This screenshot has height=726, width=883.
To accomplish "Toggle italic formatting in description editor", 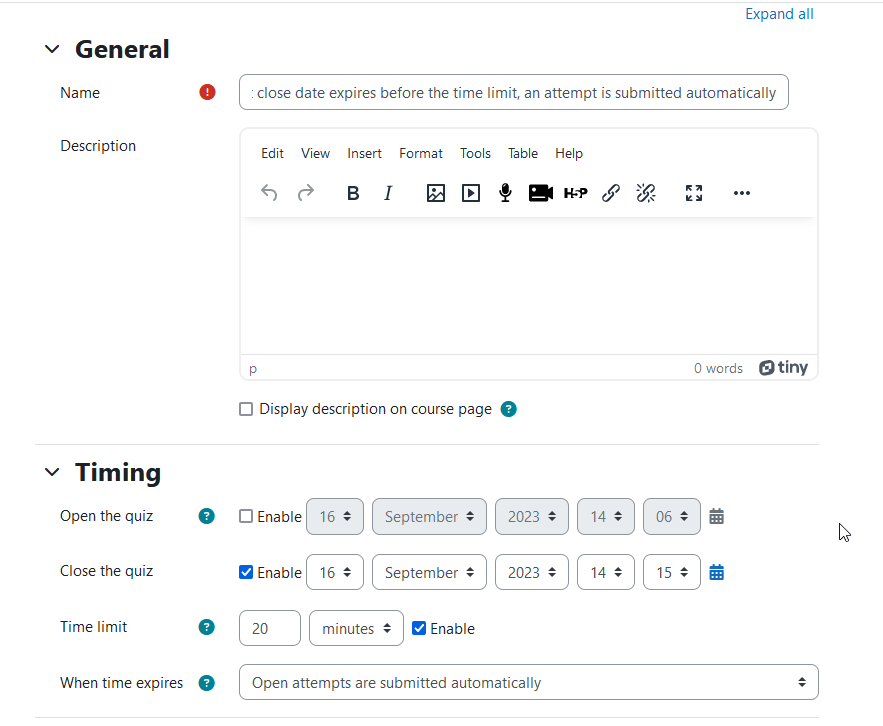I will 388,193.
